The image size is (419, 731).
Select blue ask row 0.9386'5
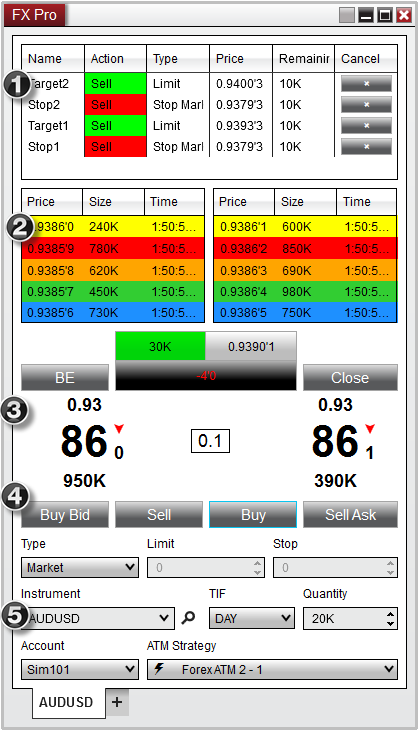pyautogui.click(x=305, y=312)
